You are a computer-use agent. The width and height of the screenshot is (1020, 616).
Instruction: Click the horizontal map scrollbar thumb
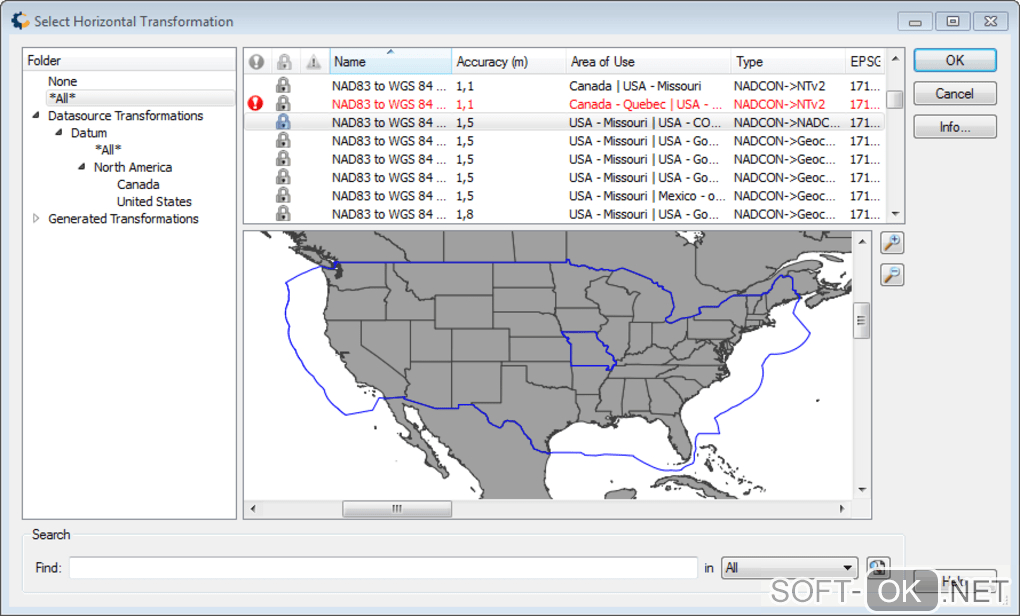397,509
